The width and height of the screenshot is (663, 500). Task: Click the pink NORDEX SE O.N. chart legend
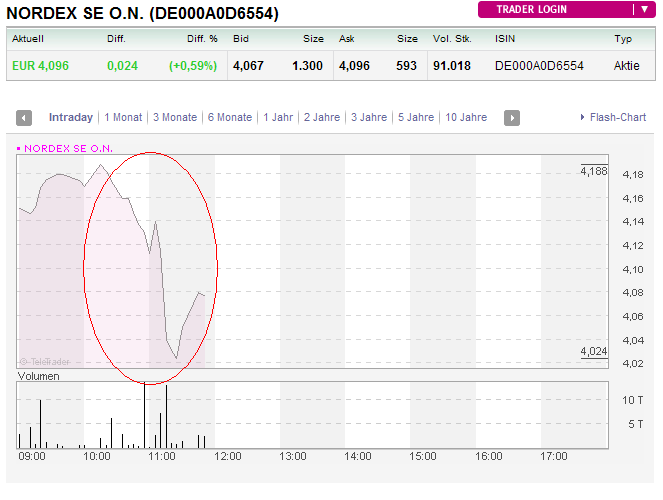click(x=66, y=148)
